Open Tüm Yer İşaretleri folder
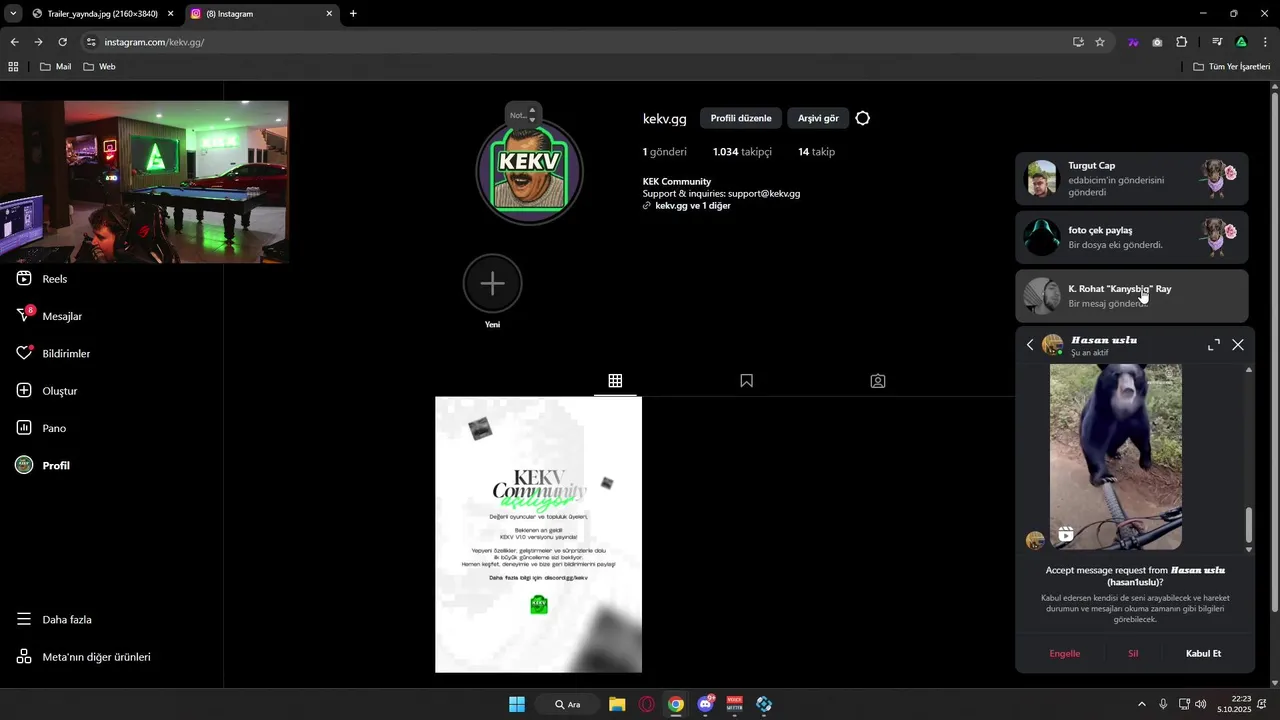Screen dimensions: 1280x720 coord(1231,66)
